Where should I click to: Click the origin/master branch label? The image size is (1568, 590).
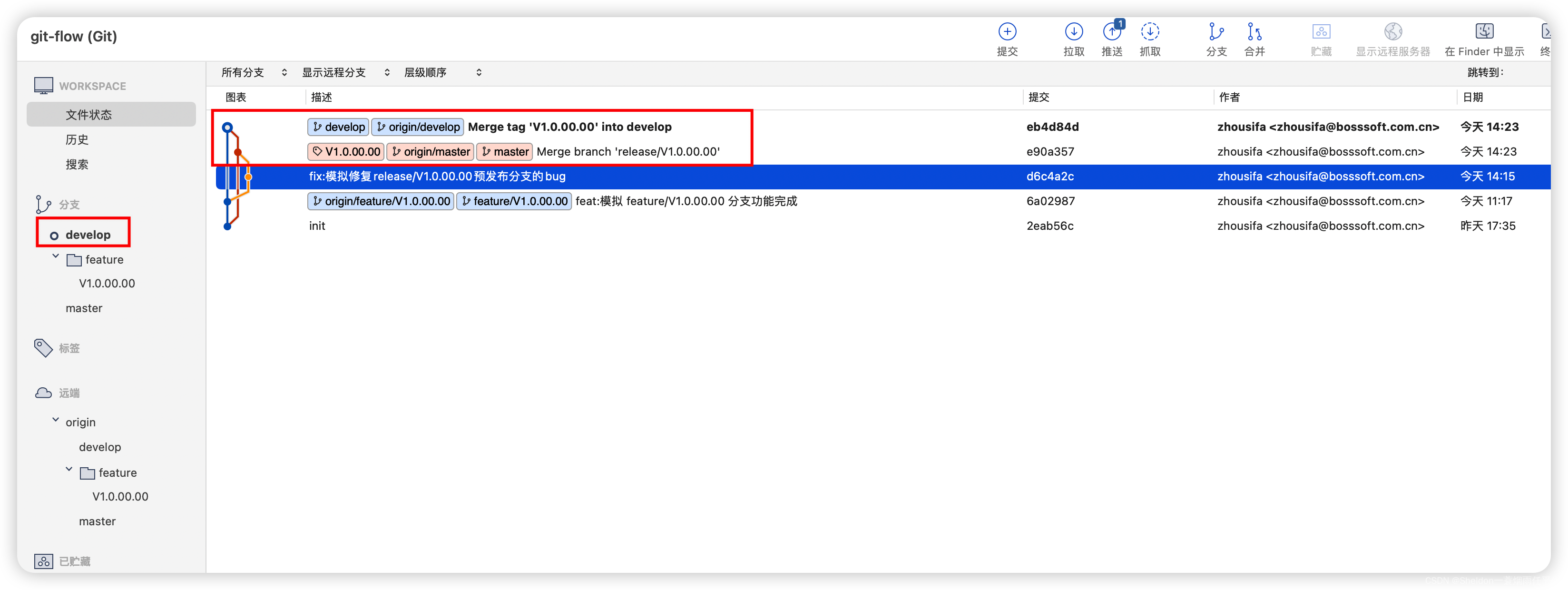click(431, 152)
